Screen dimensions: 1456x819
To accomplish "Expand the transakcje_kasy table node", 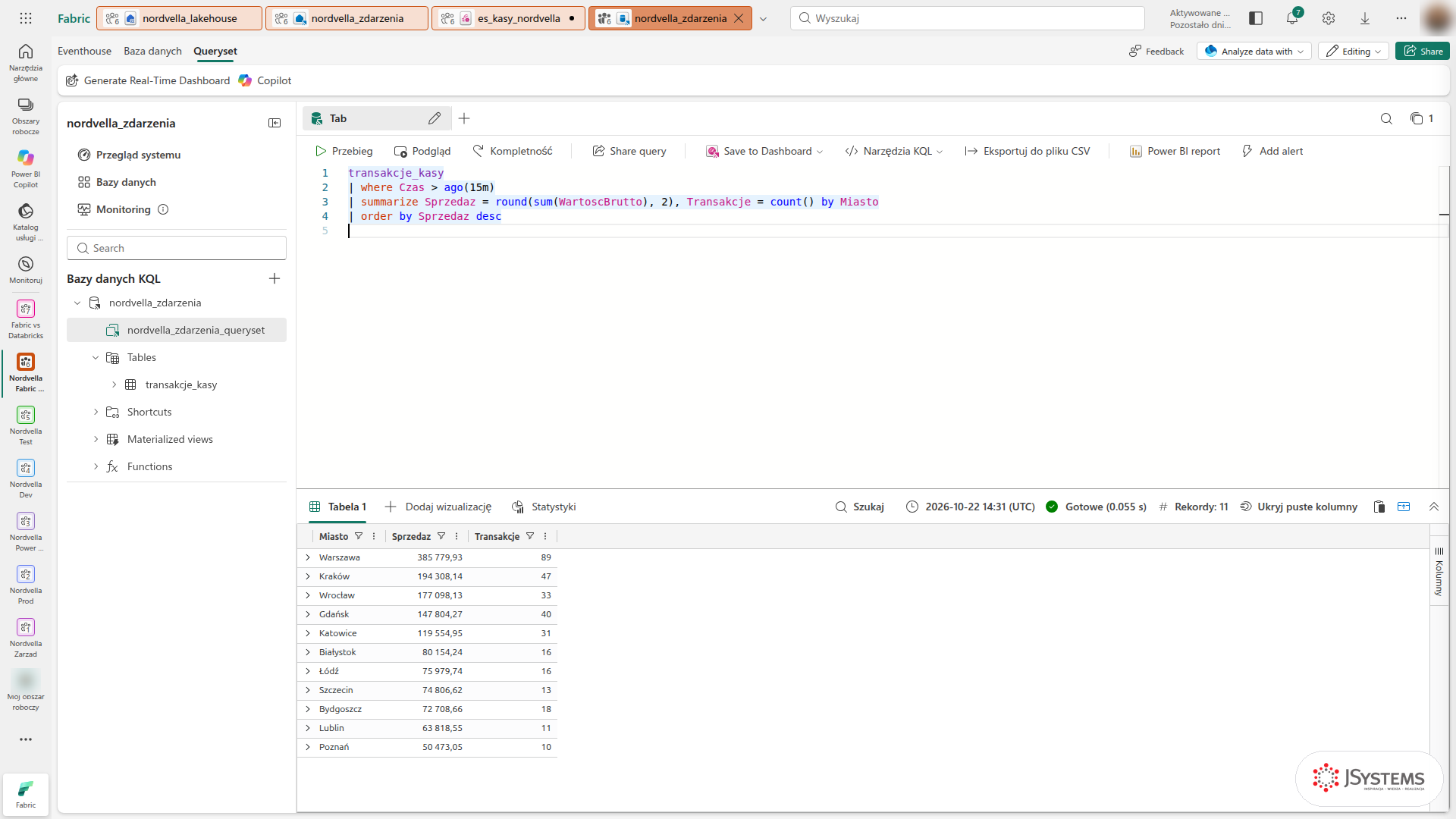I will [114, 384].
